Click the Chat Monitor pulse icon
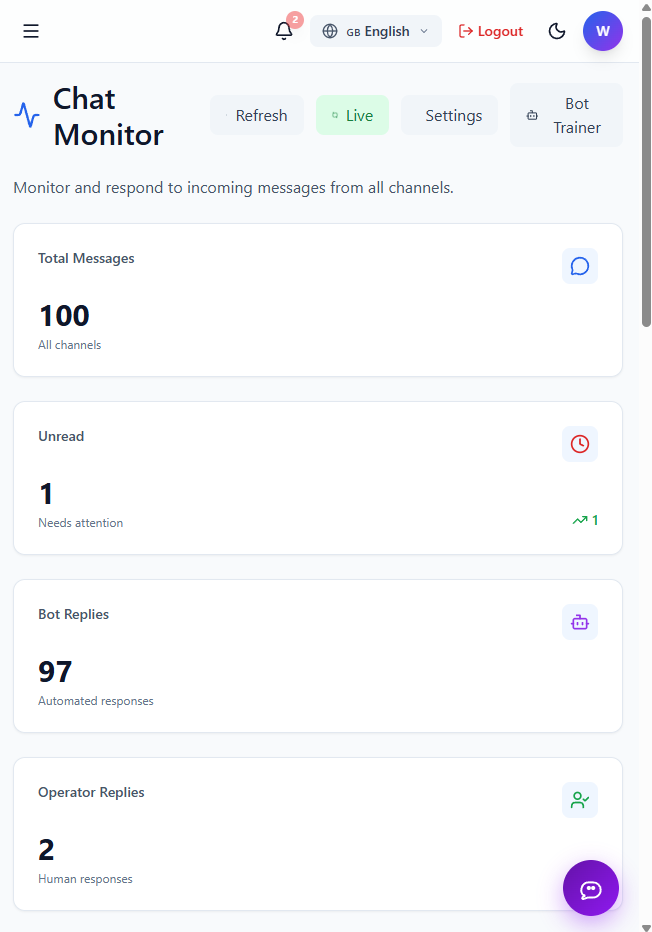Viewport: 652px width, 932px height. [27, 115]
